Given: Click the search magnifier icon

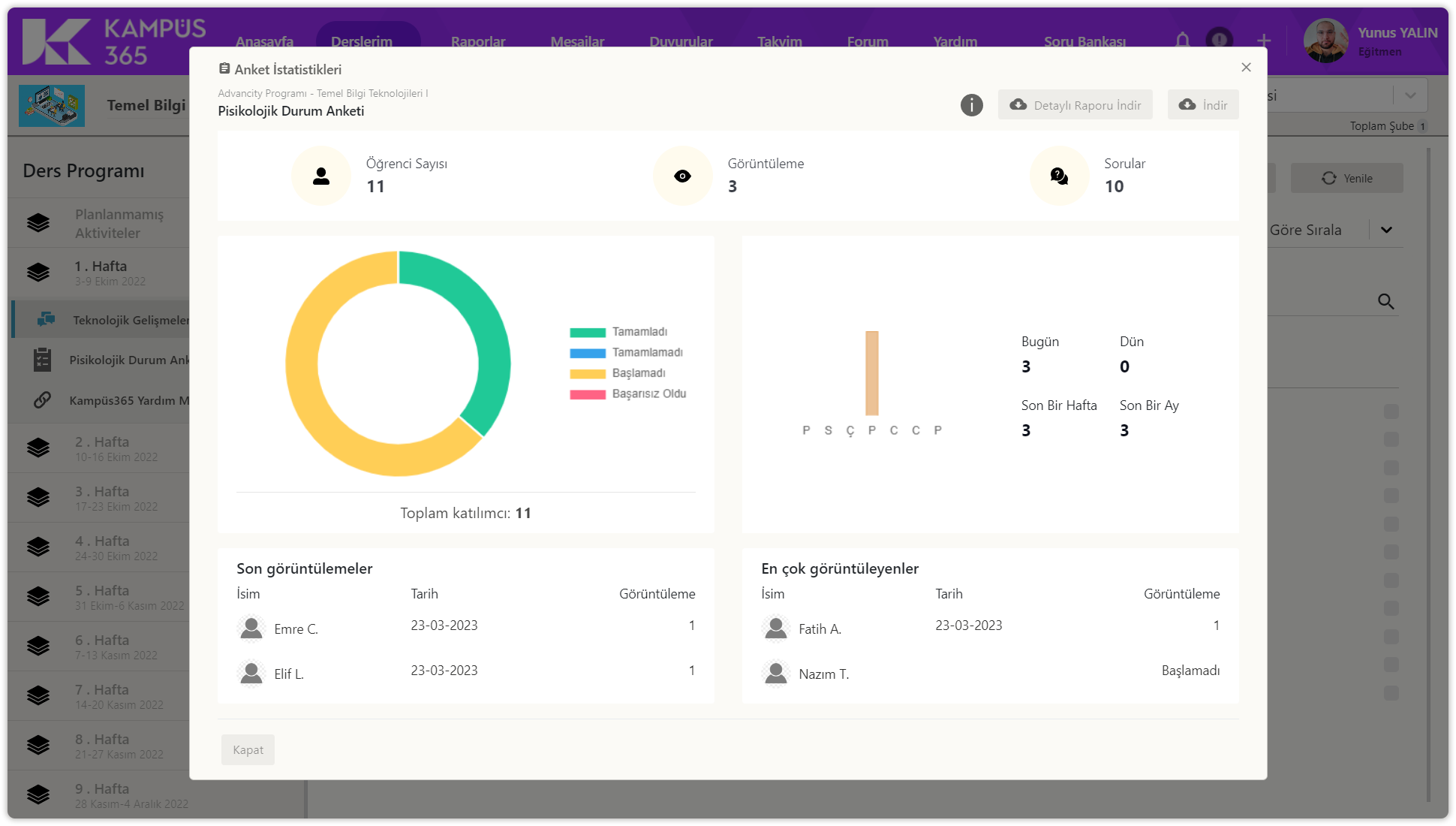Looking at the screenshot, I should click(1385, 301).
